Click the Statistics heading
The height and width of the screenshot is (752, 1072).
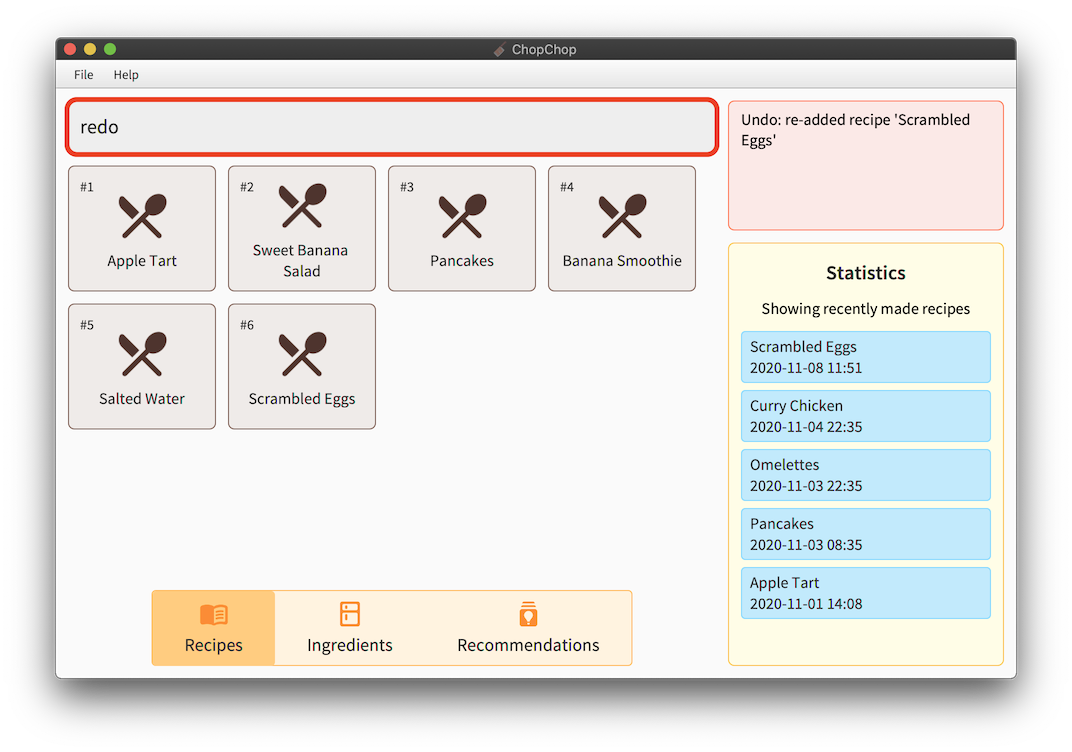click(866, 273)
